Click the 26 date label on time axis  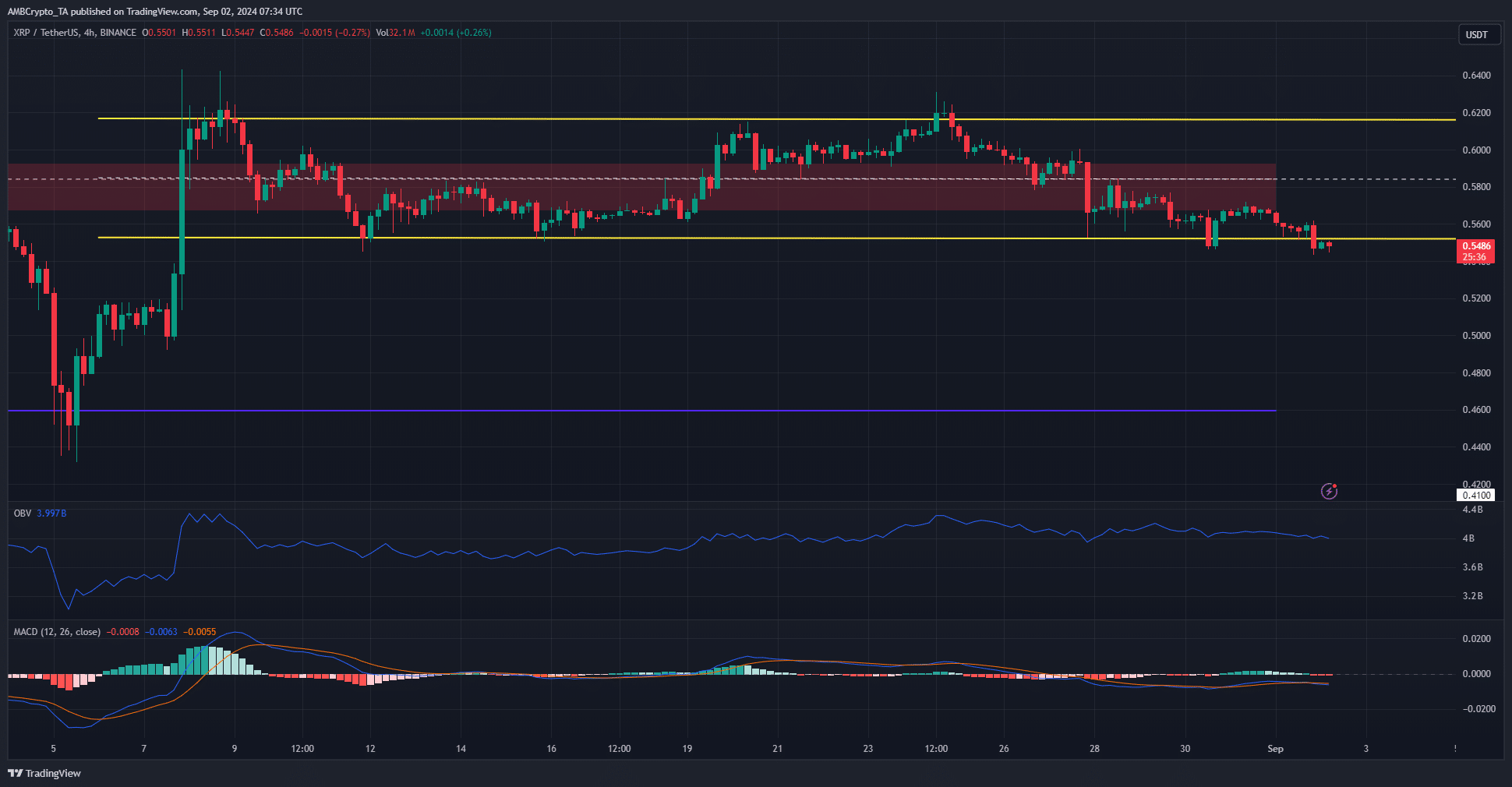tap(1004, 749)
